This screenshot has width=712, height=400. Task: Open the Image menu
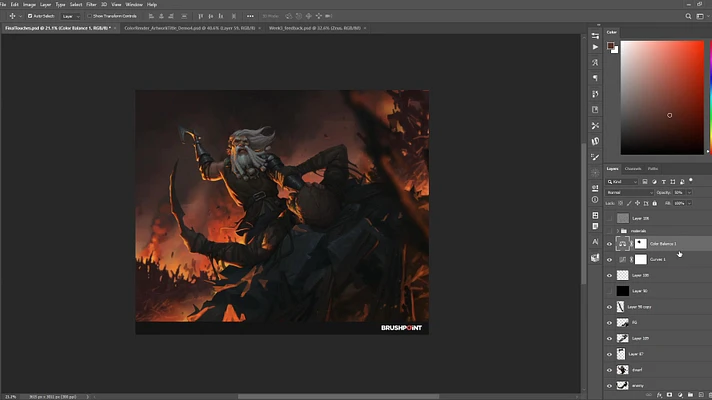pyautogui.click(x=29, y=5)
